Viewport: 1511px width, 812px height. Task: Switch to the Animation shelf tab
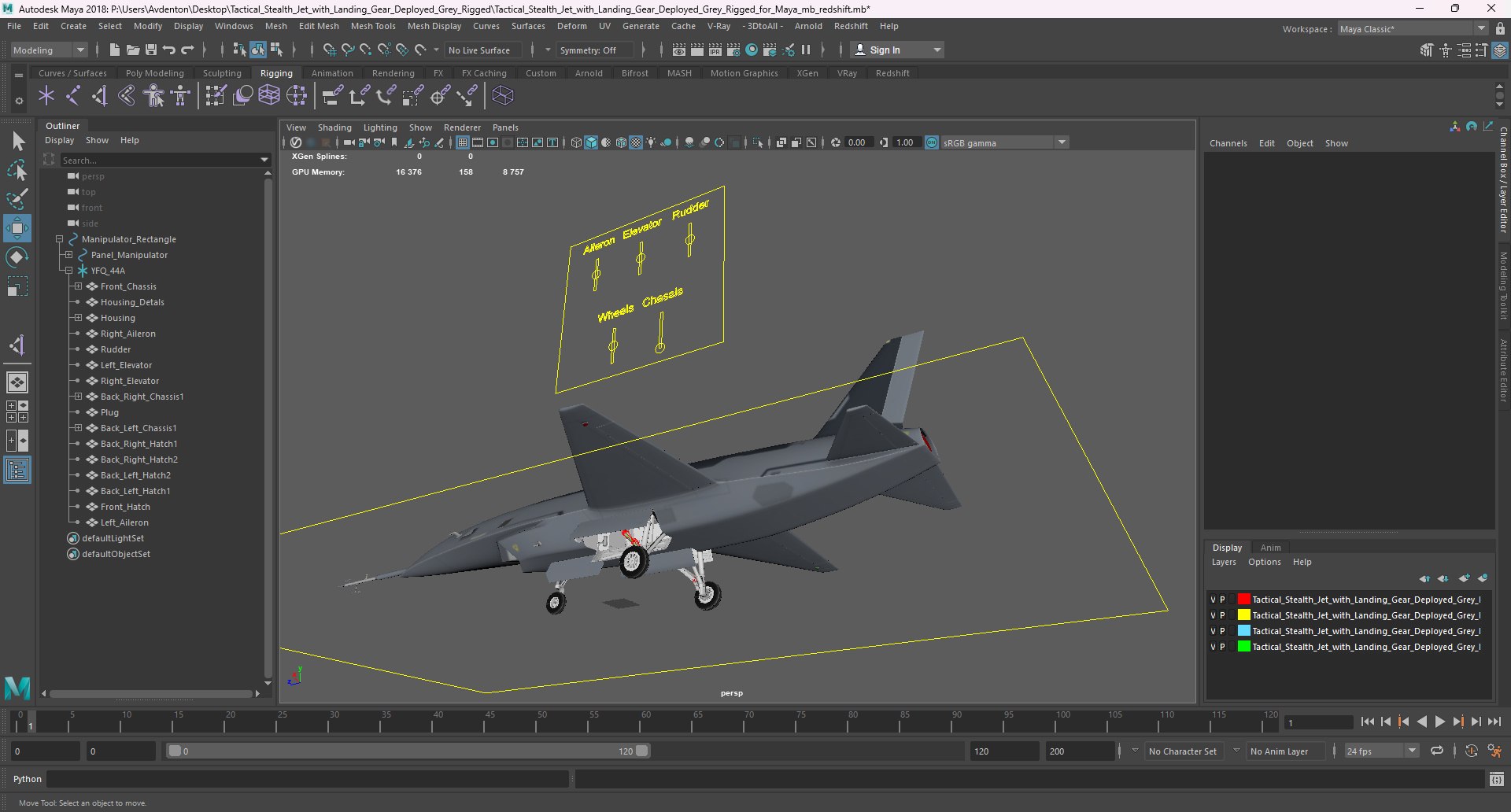(332, 73)
